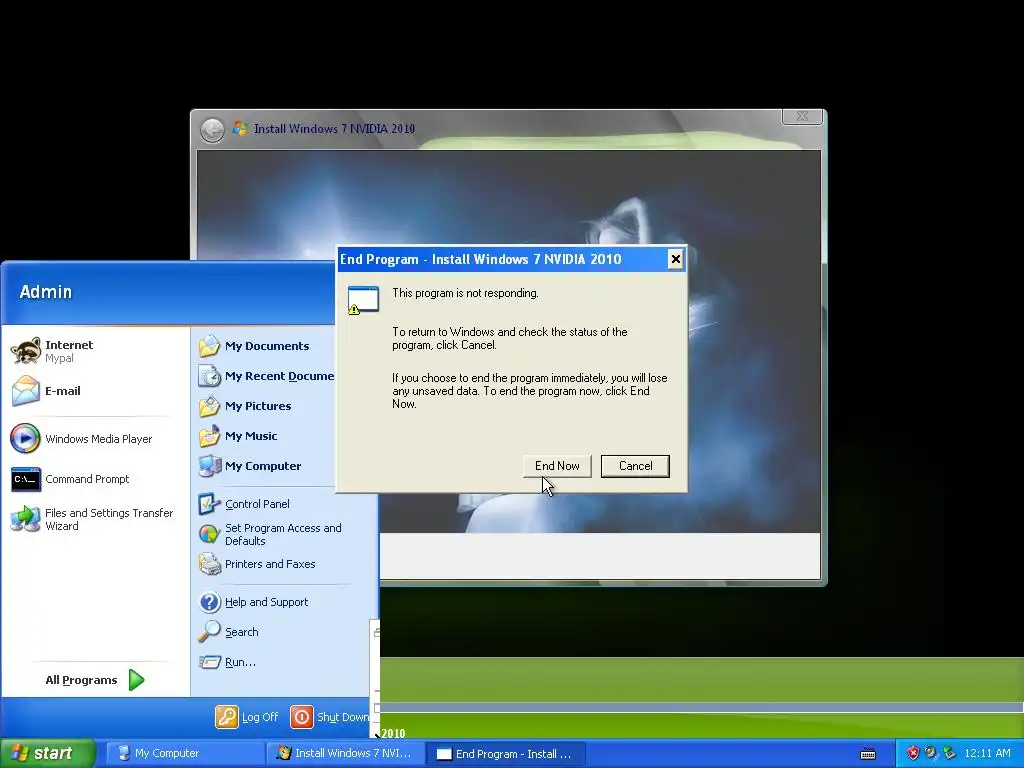Click the red security shield tray icon
The height and width of the screenshot is (768, 1024).
pyautogui.click(x=913, y=753)
